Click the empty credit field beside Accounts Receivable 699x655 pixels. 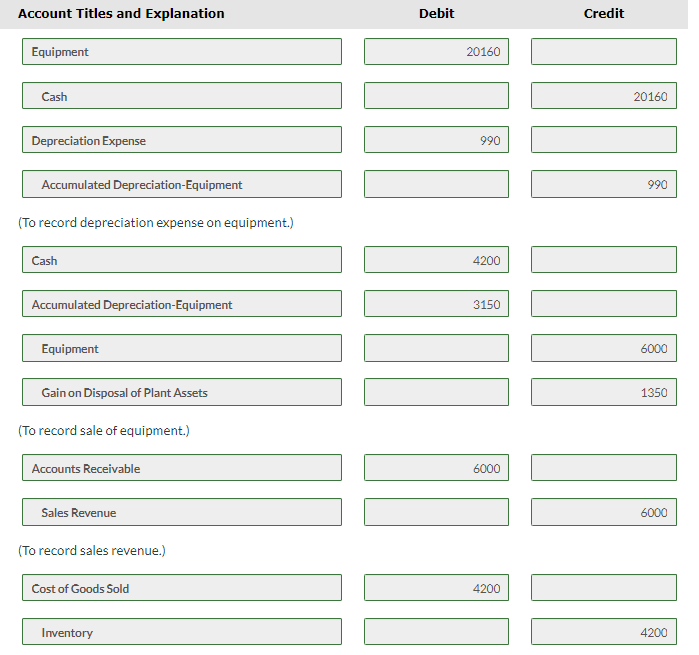[604, 468]
